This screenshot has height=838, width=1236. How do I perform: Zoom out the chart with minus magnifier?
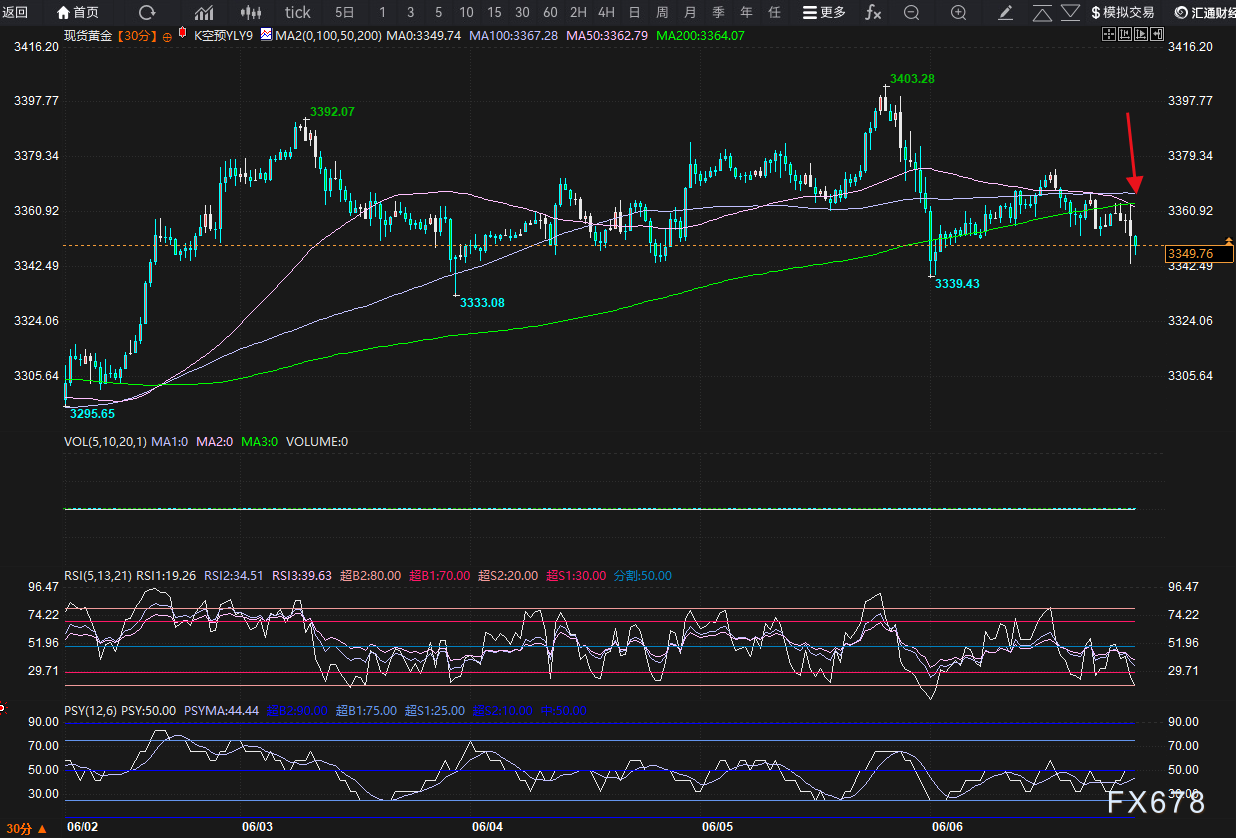(x=911, y=13)
